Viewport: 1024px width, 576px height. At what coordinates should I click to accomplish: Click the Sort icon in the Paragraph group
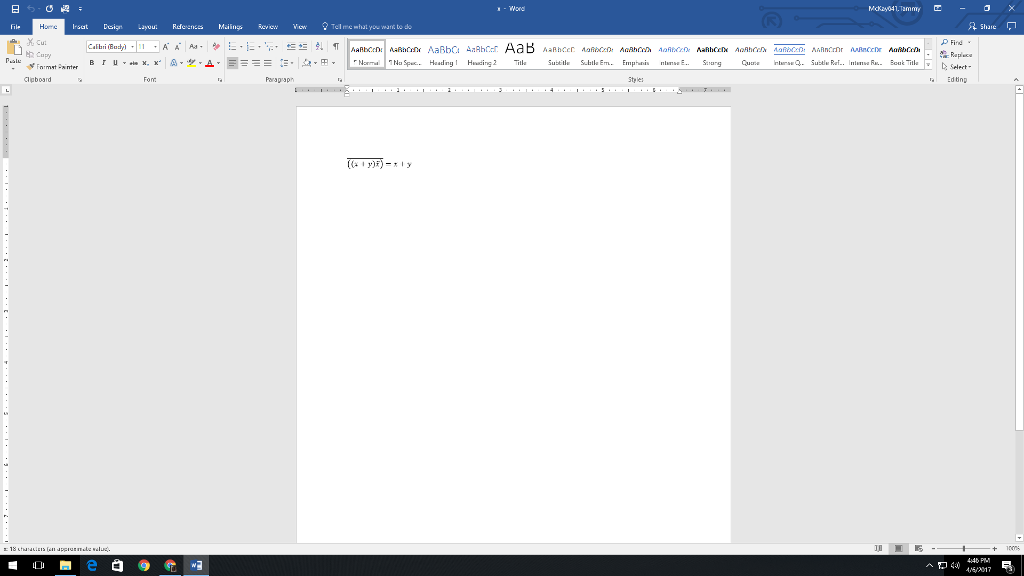point(321,47)
